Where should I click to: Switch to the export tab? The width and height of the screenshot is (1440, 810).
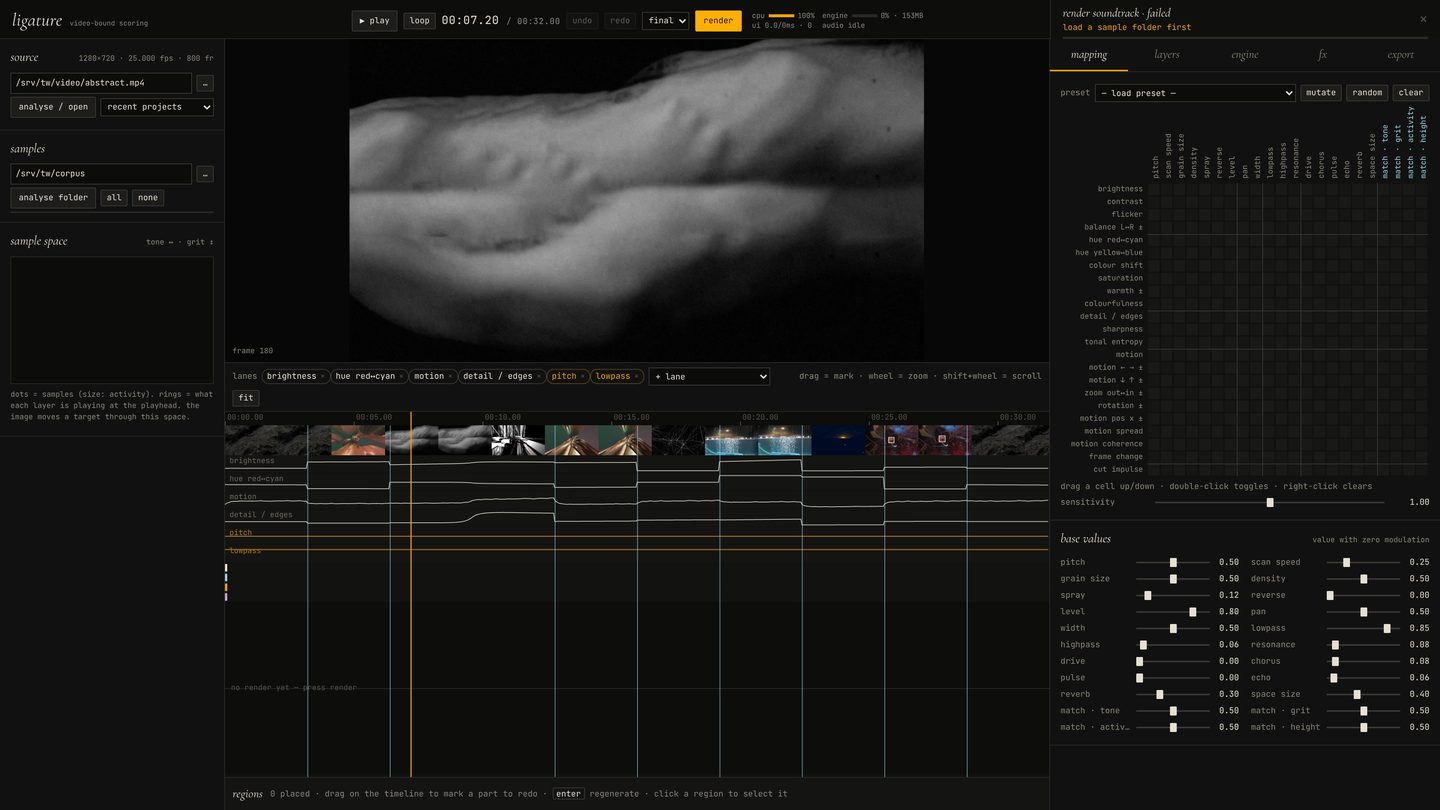[x=1401, y=55]
